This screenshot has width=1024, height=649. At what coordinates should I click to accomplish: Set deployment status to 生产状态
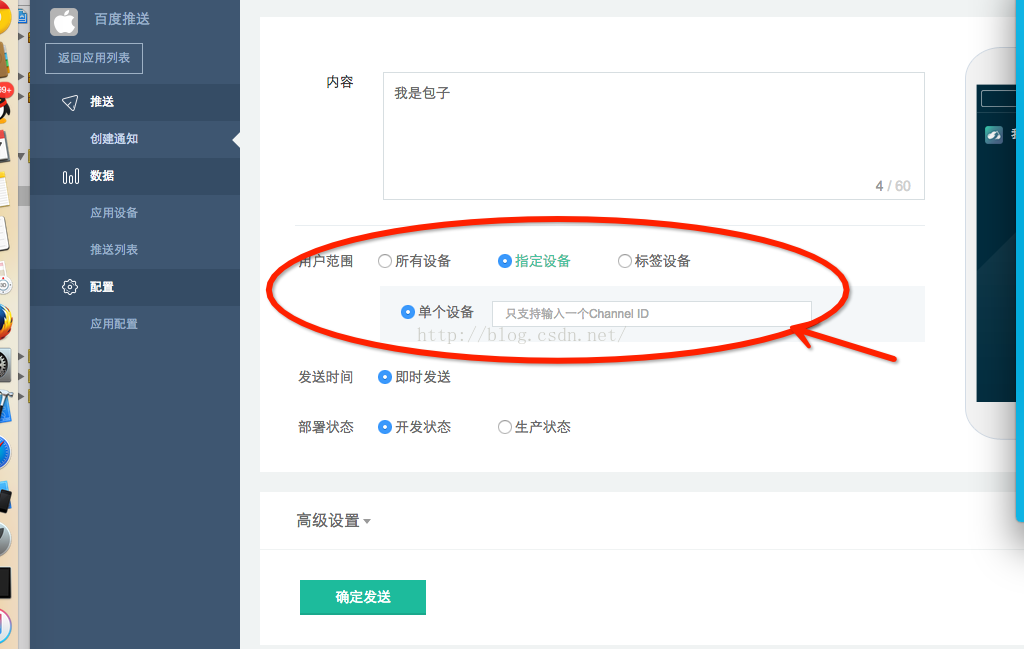[504, 427]
